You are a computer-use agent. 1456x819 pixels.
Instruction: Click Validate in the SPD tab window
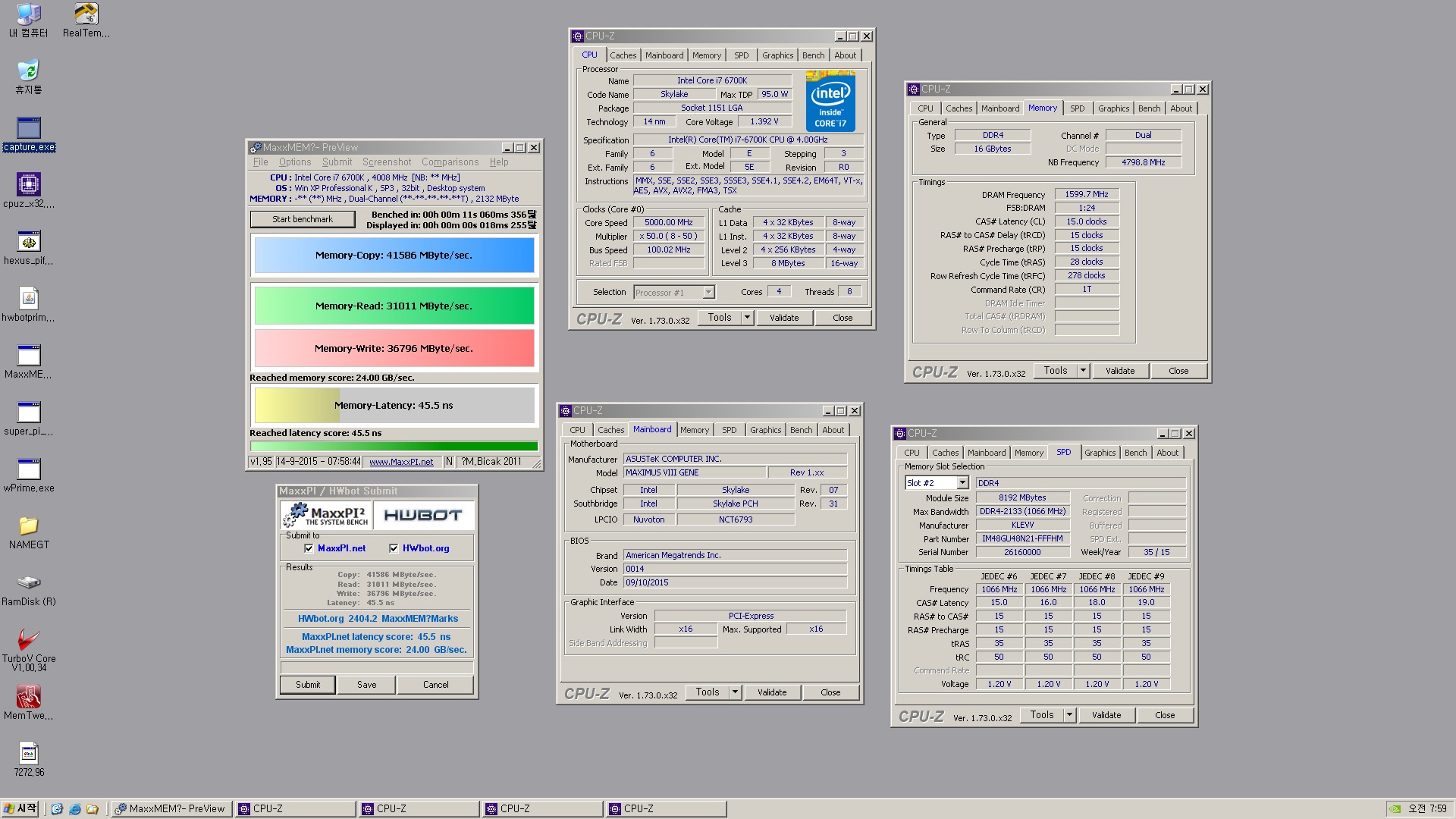point(1106,715)
